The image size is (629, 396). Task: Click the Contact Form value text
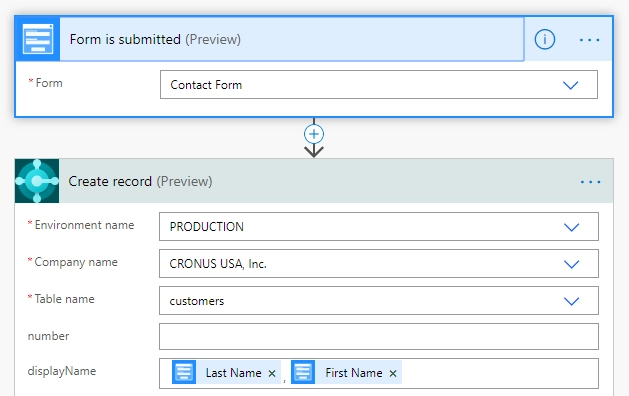tap(206, 85)
